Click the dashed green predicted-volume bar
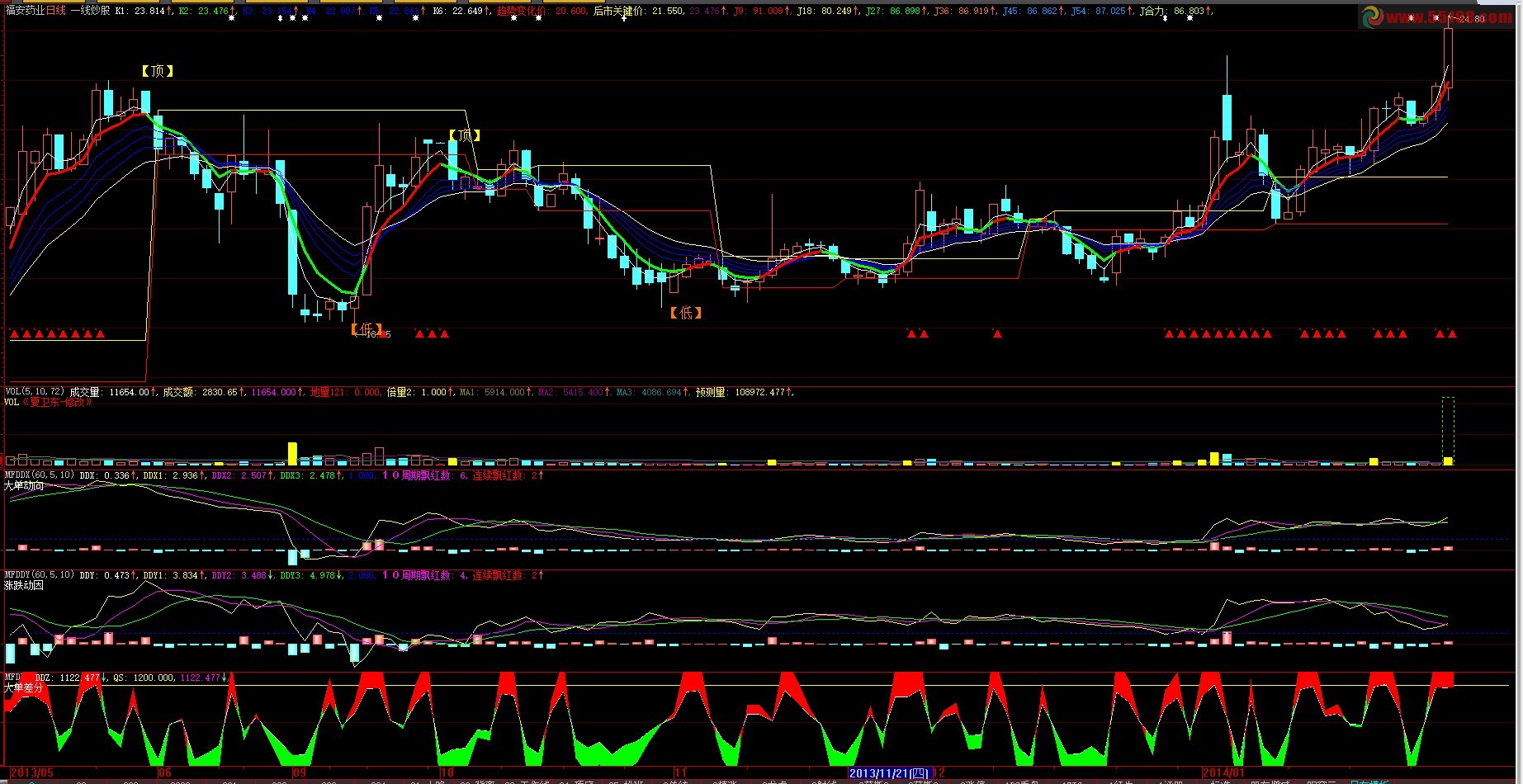This screenshot has height=784, width=1523. [x=1448, y=431]
